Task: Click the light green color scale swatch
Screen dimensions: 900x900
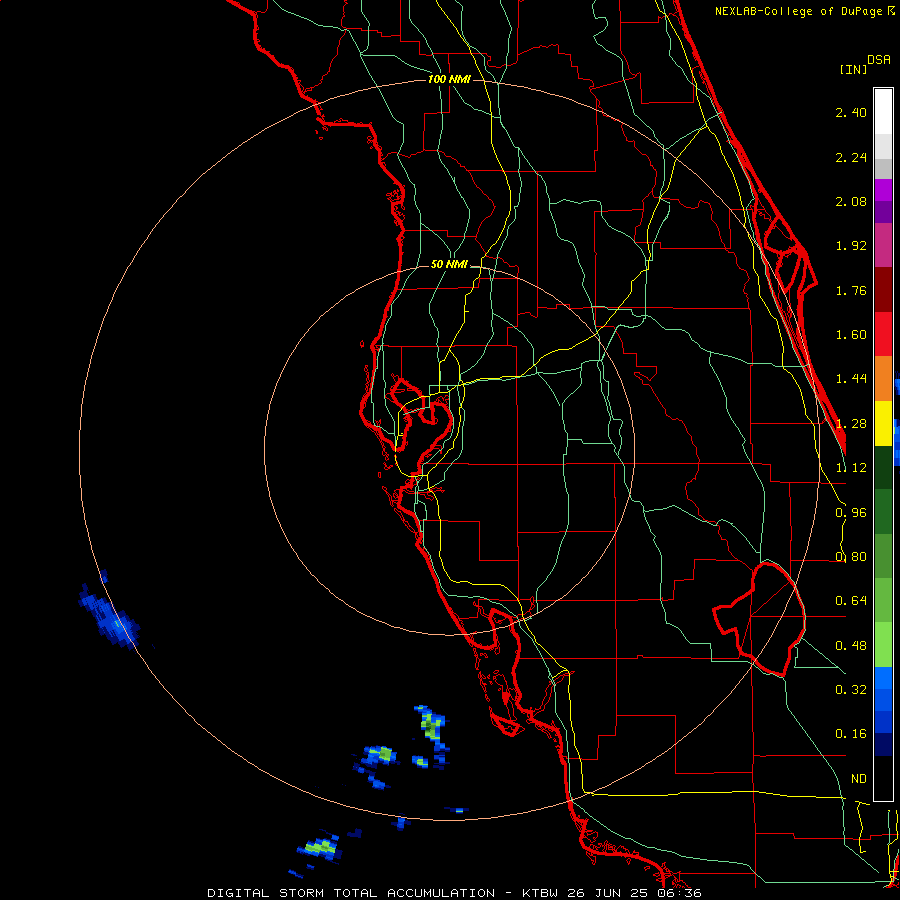Action: [x=883, y=645]
